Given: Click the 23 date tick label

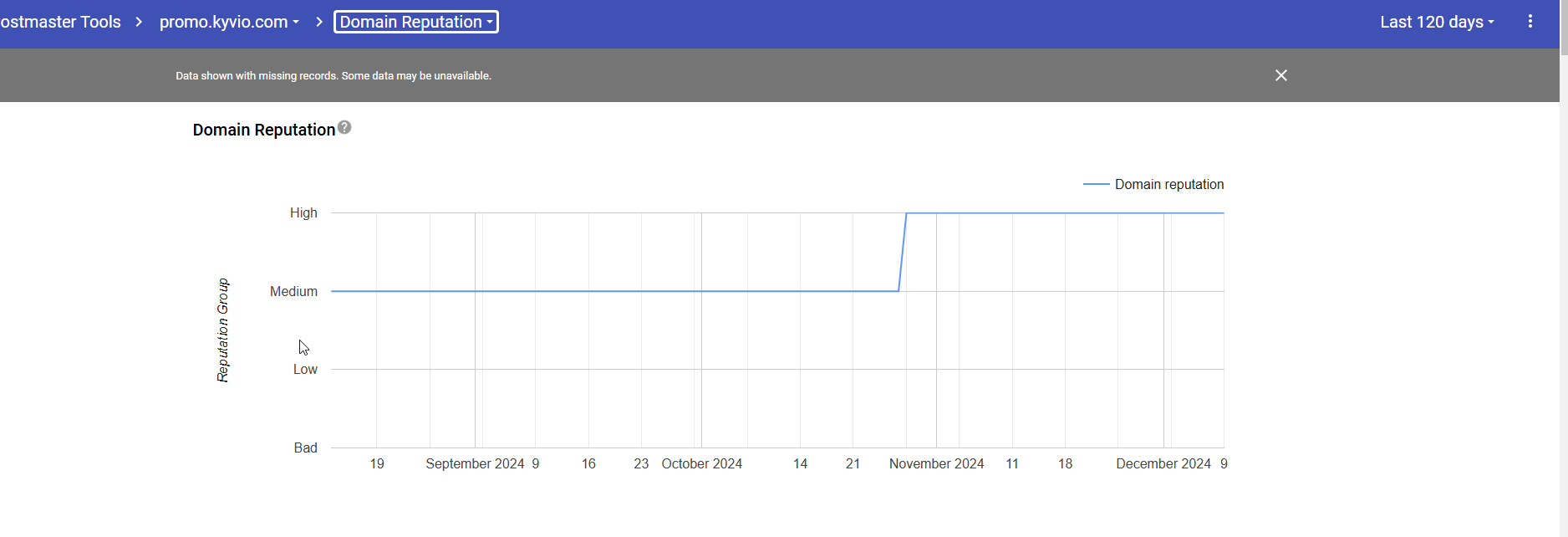Looking at the screenshot, I should 641,464.
